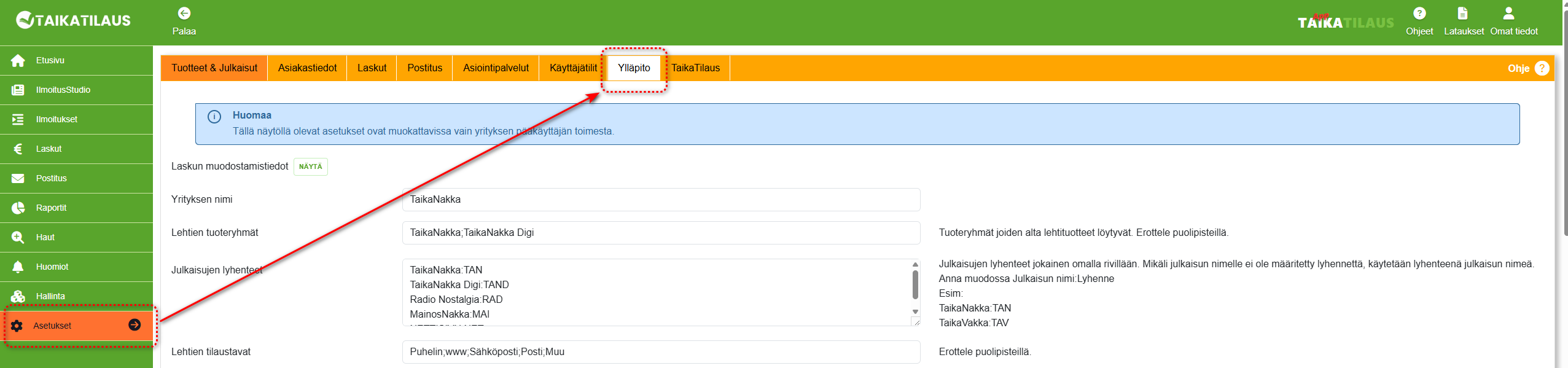Click the NÄYTÄ button
1568x368 pixels.
point(311,166)
